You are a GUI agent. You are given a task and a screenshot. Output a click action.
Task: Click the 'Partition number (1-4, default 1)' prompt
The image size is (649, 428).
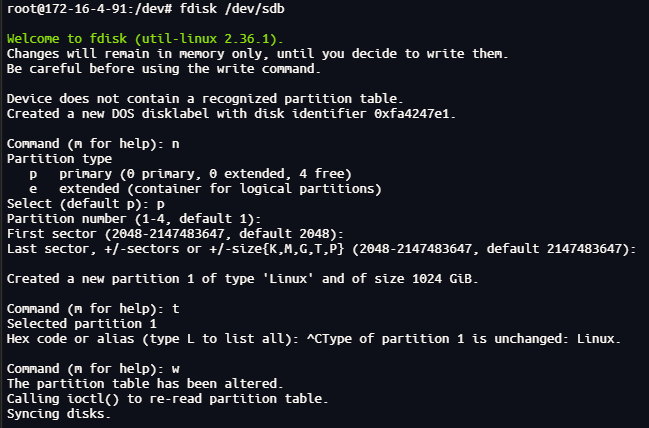(x=133, y=218)
